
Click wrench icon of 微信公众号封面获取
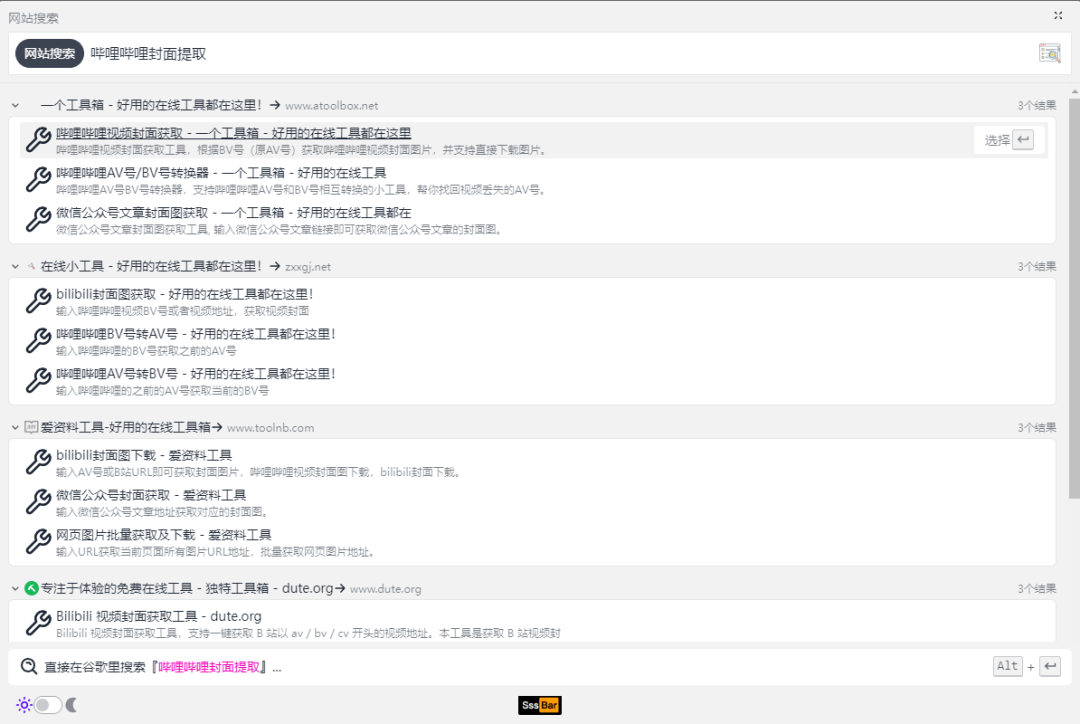click(x=38, y=502)
